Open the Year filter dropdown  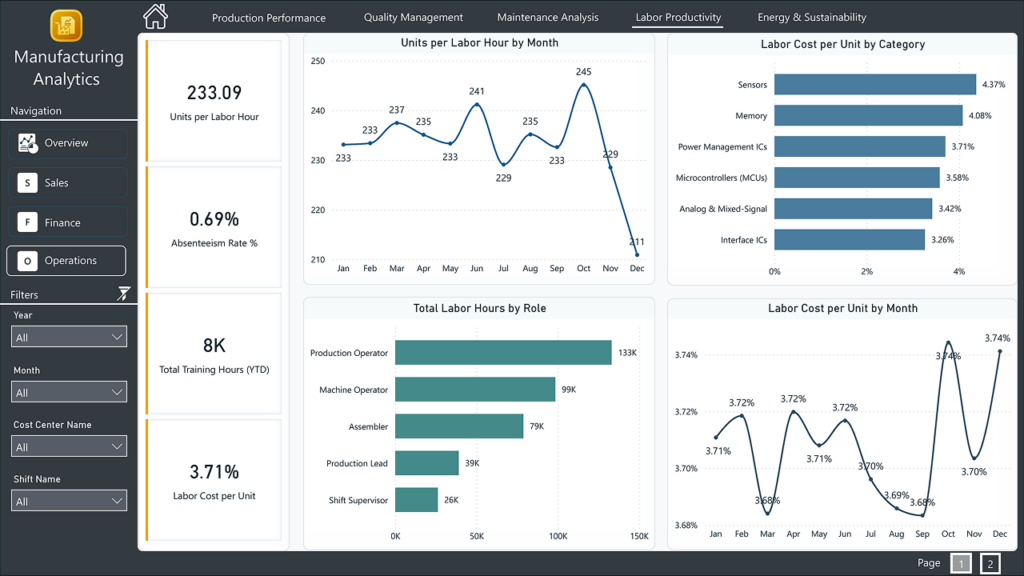pyautogui.click(x=69, y=338)
